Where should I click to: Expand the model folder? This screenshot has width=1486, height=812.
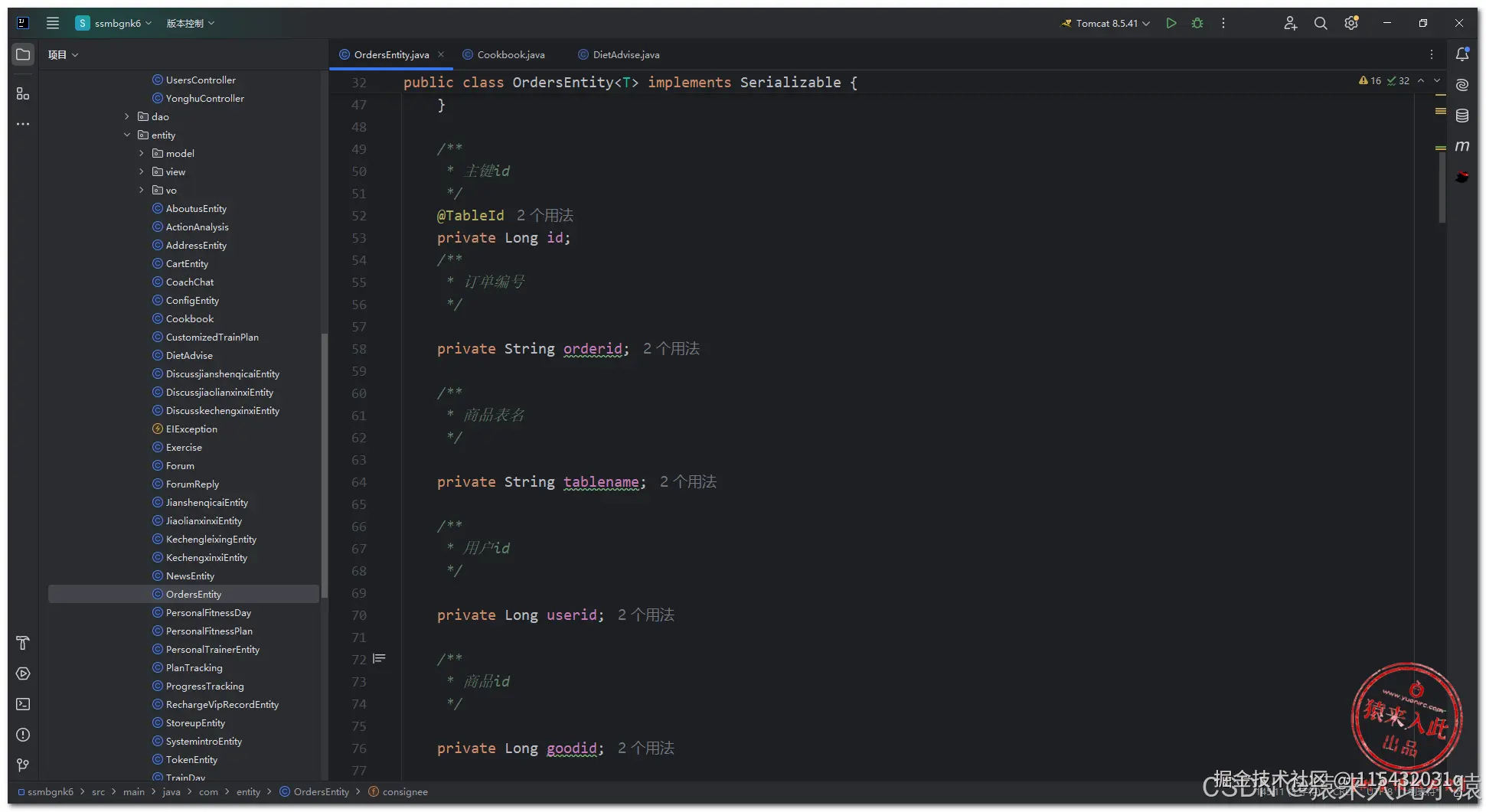pos(142,153)
